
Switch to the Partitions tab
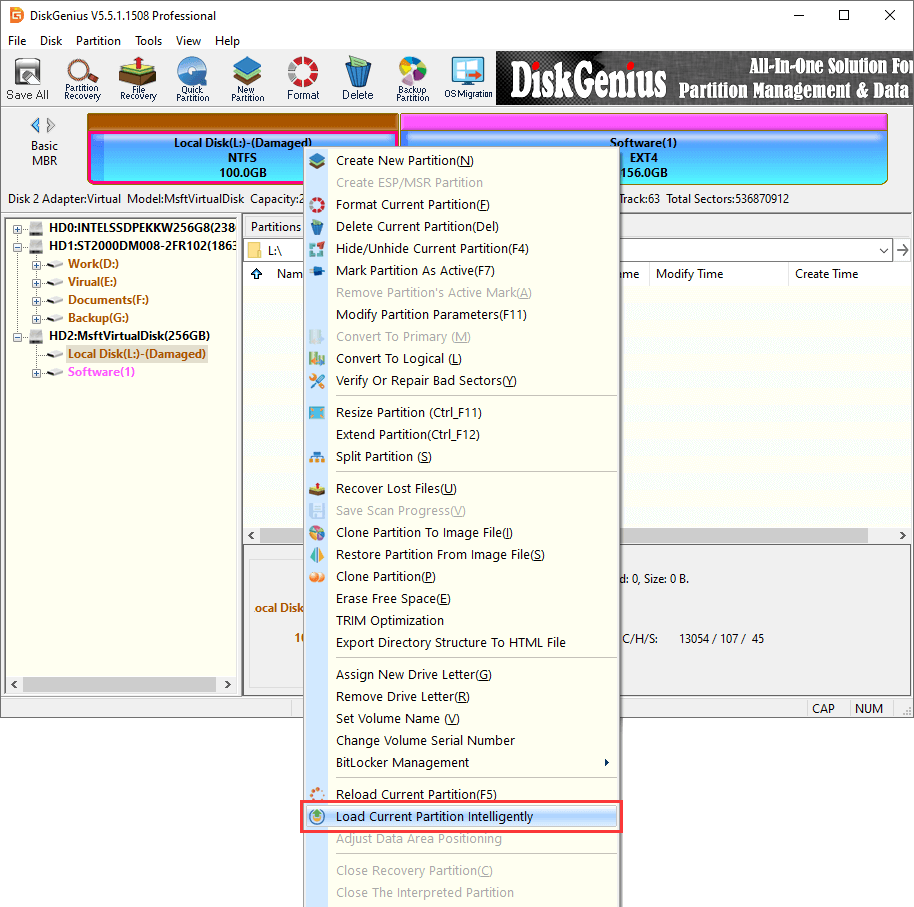(x=275, y=227)
